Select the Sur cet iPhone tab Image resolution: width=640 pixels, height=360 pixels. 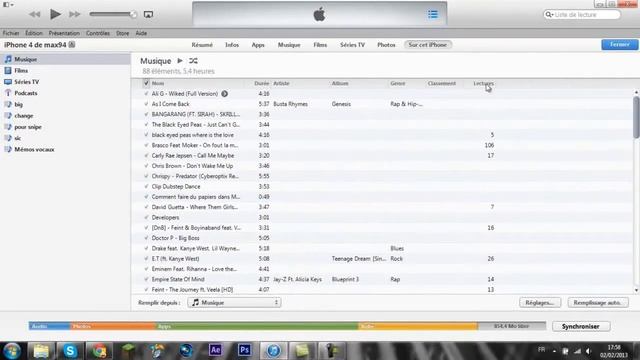click(x=428, y=45)
